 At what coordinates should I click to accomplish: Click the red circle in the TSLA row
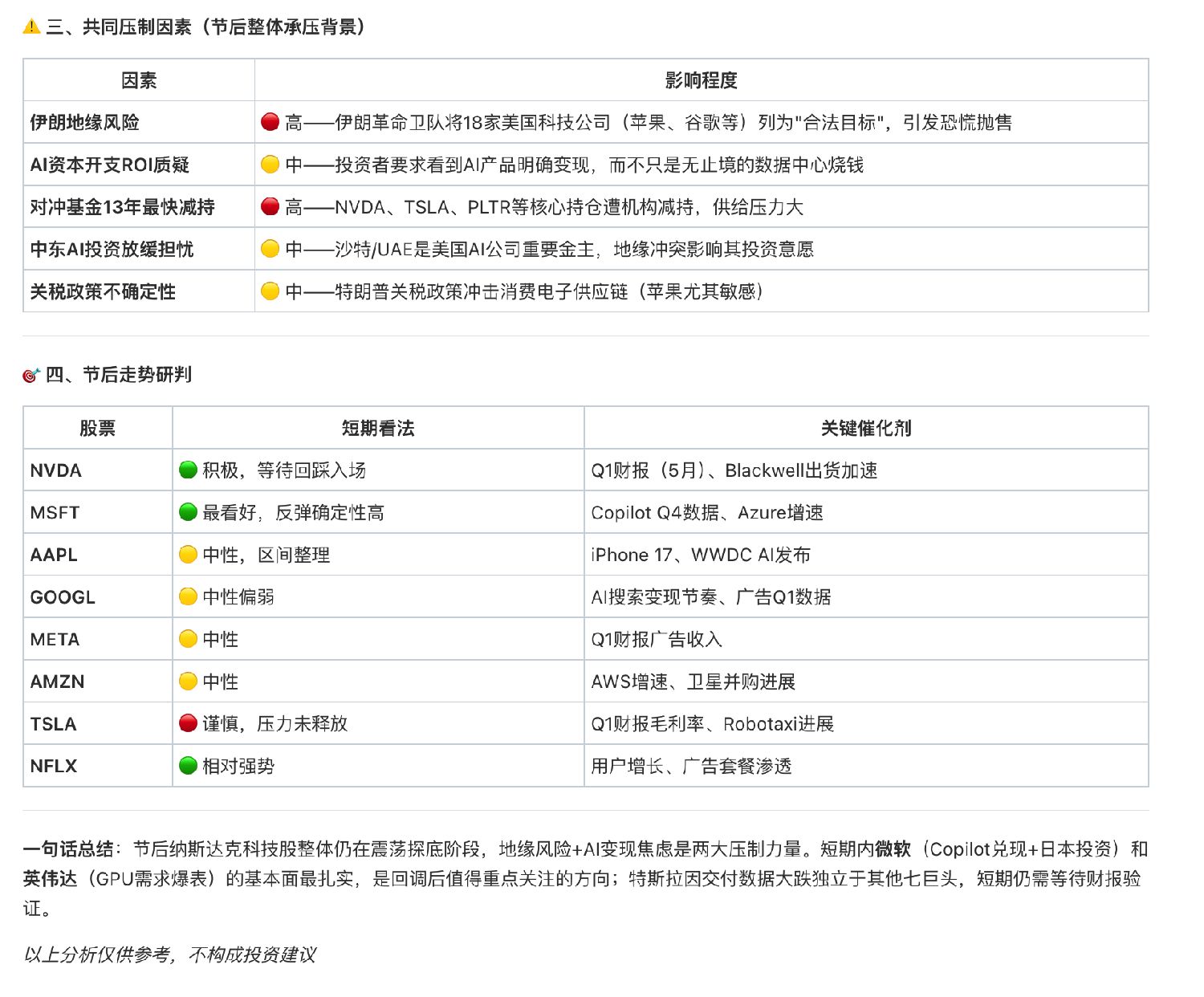pos(189,723)
